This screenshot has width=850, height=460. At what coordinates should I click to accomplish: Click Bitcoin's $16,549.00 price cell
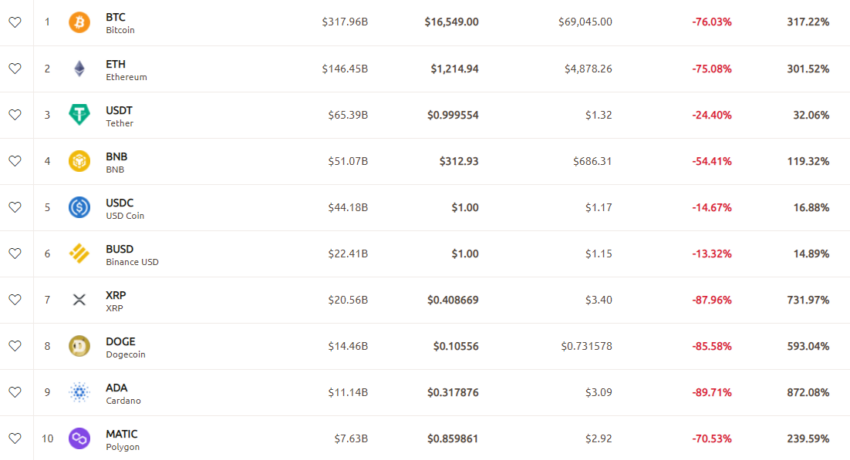[x=452, y=22]
